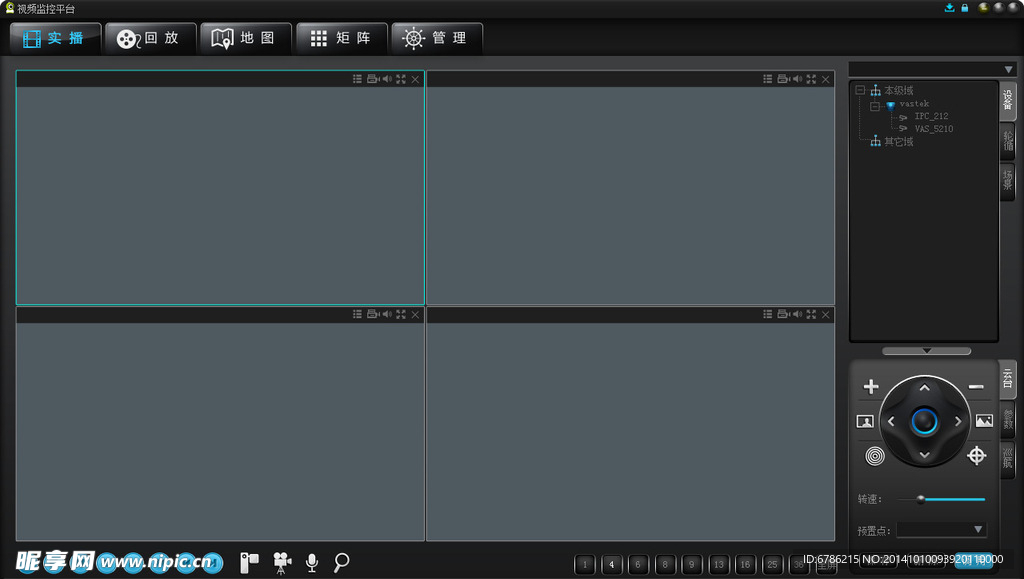The image size is (1024, 579).
Task: Toggle sound icon of bottom-left video pane
Action: (387, 314)
